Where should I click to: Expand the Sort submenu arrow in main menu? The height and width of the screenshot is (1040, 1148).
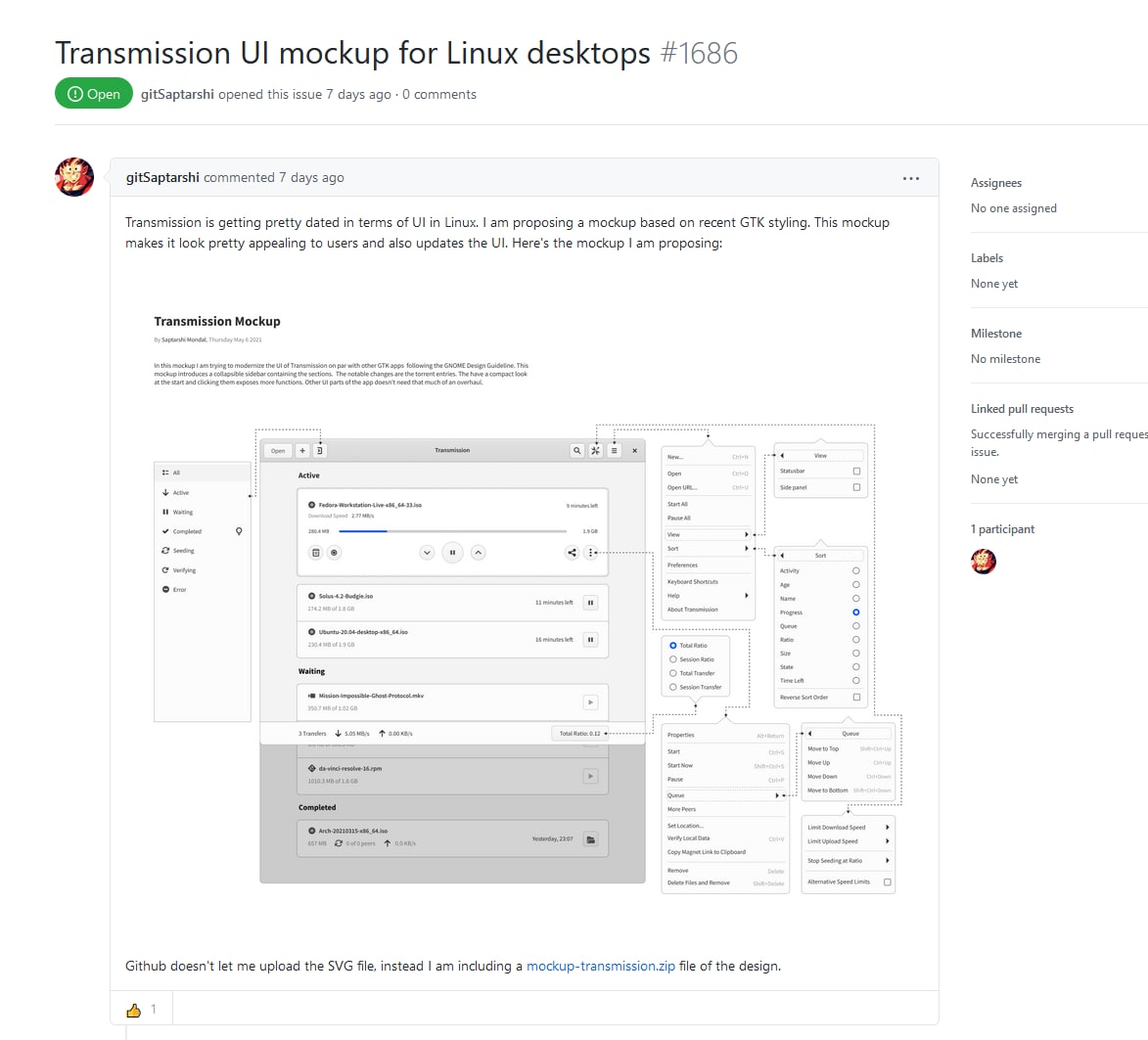[x=746, y=548]
